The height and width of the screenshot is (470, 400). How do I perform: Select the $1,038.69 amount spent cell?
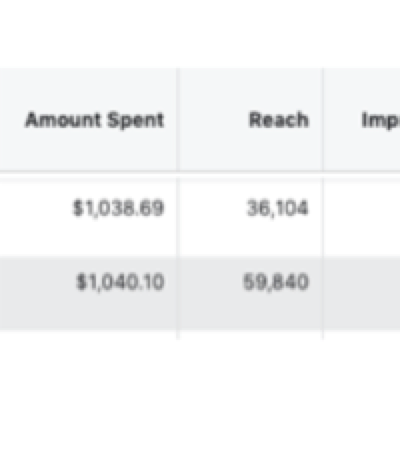tap(118, 208)
